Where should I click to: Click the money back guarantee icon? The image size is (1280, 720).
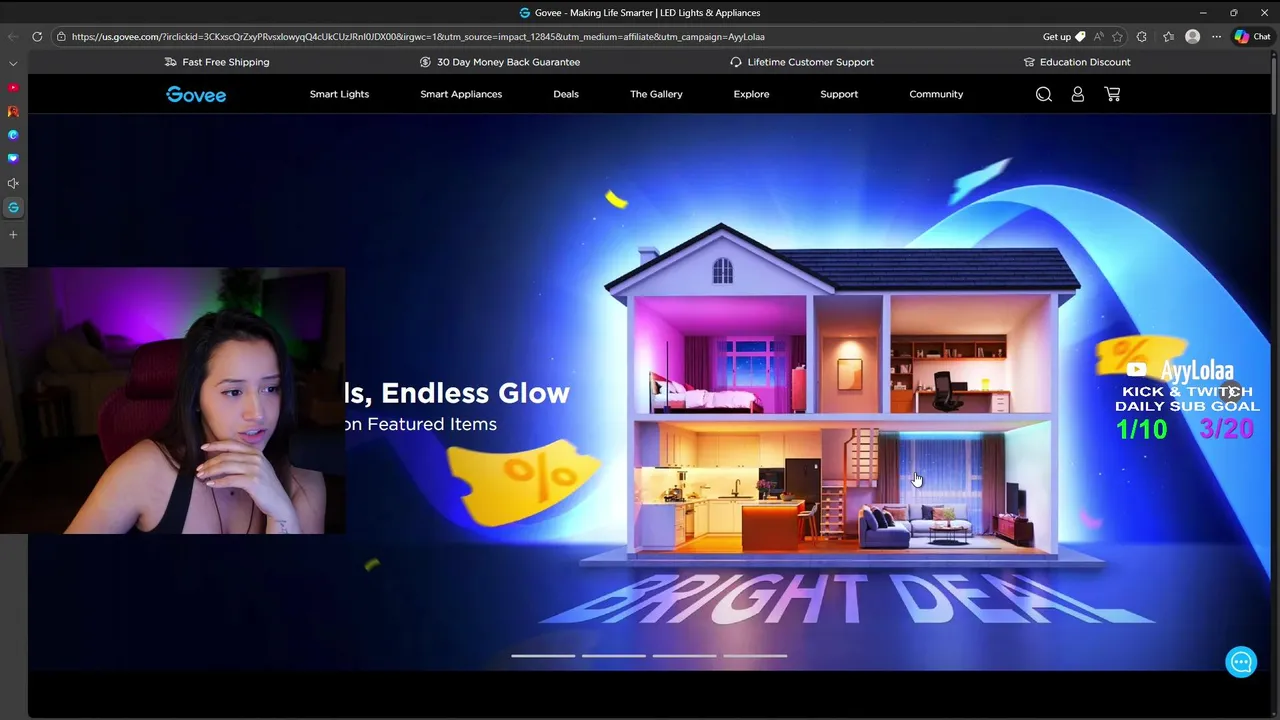pos(425,62)
